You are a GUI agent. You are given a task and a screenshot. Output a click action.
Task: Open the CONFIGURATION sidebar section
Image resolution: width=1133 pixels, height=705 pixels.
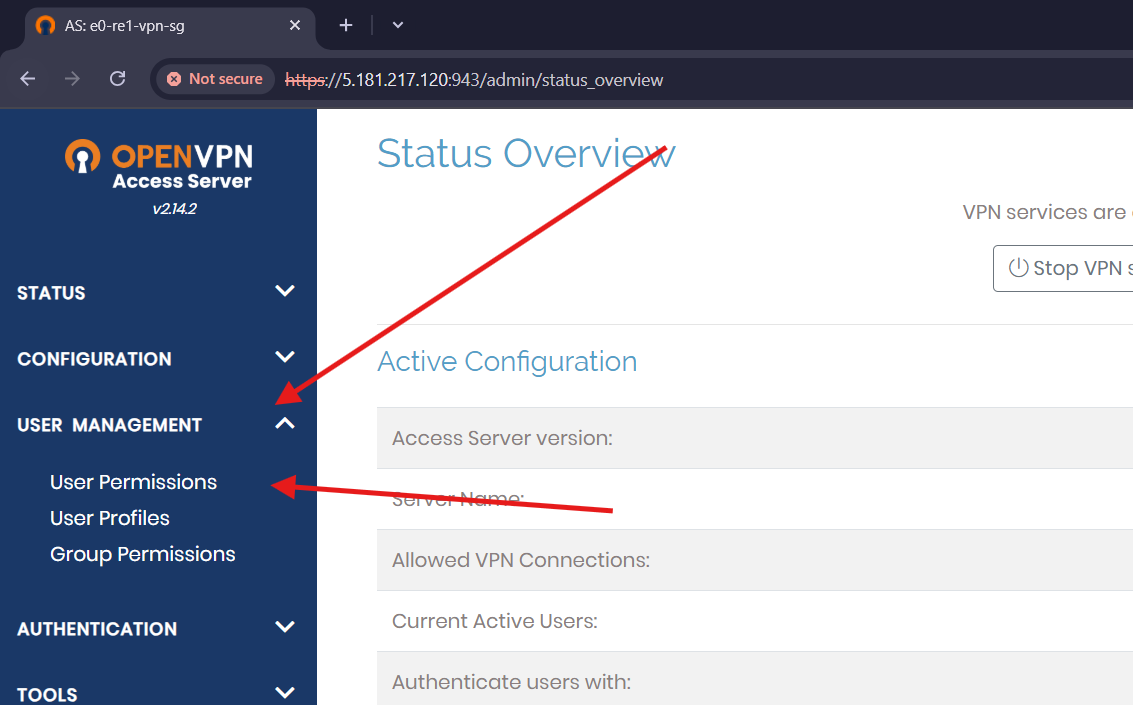pyautogui.click(x=95, y=359)
